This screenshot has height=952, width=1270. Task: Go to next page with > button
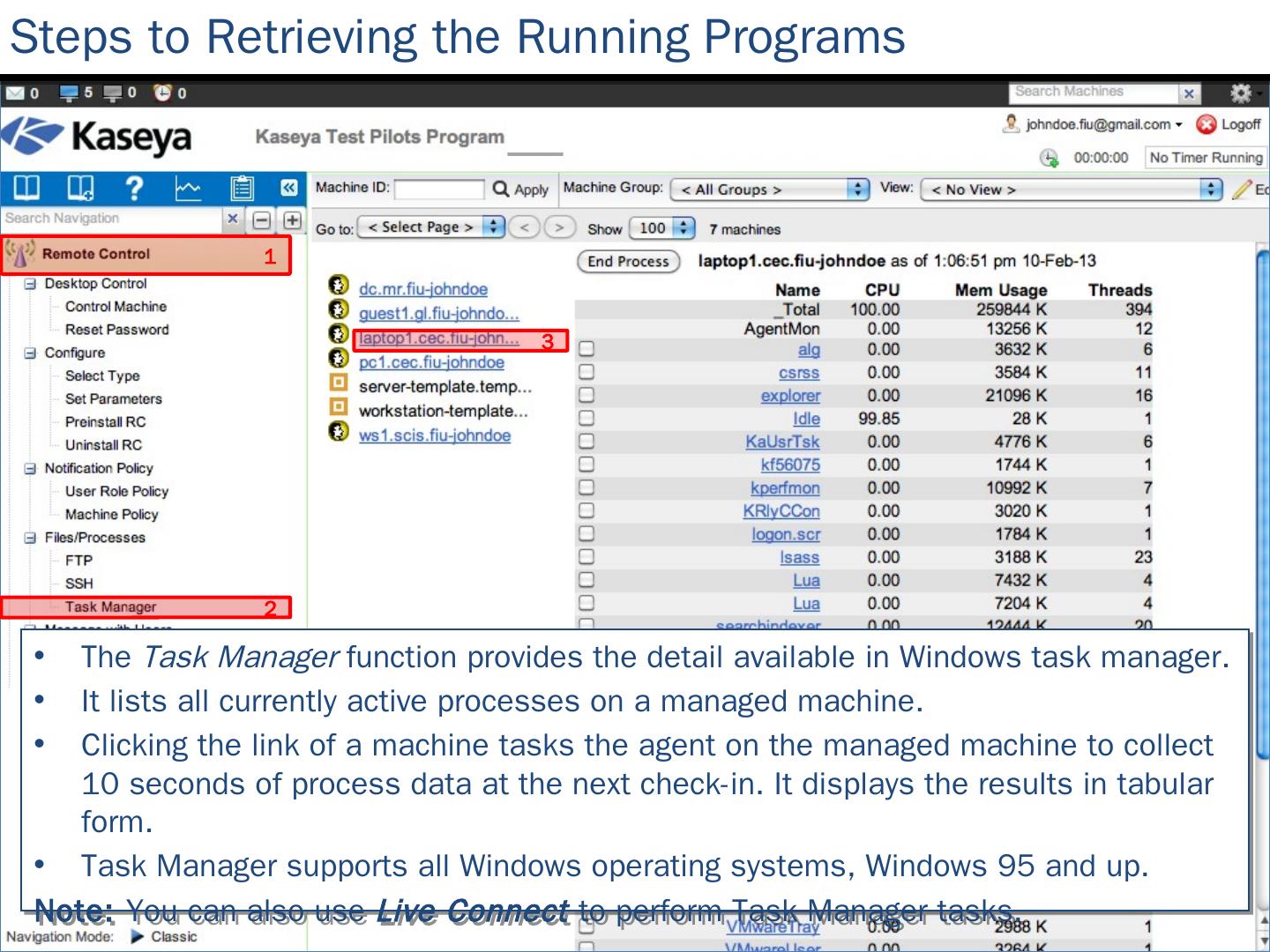tap(559, 227)
